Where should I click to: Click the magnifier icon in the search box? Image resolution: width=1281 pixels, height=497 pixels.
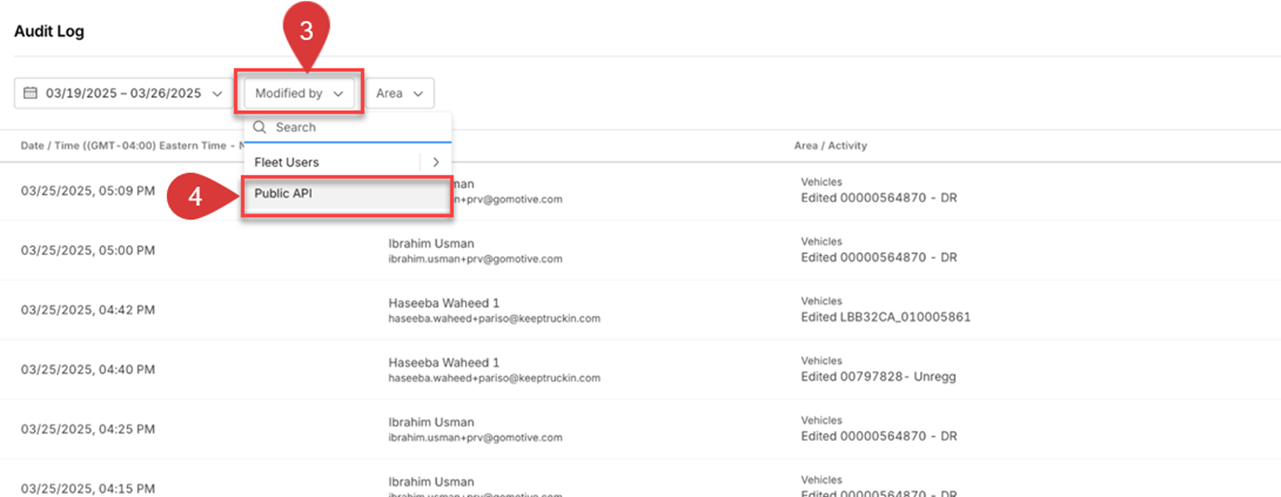click(260, 128)
